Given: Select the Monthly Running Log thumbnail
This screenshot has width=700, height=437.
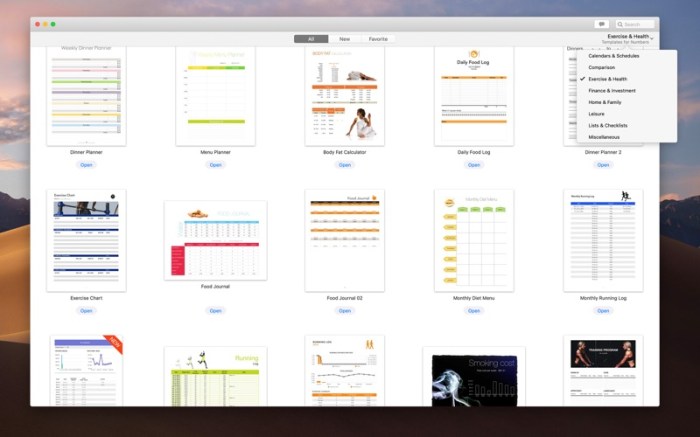Looking at the screenshot, I should point(603,241).
